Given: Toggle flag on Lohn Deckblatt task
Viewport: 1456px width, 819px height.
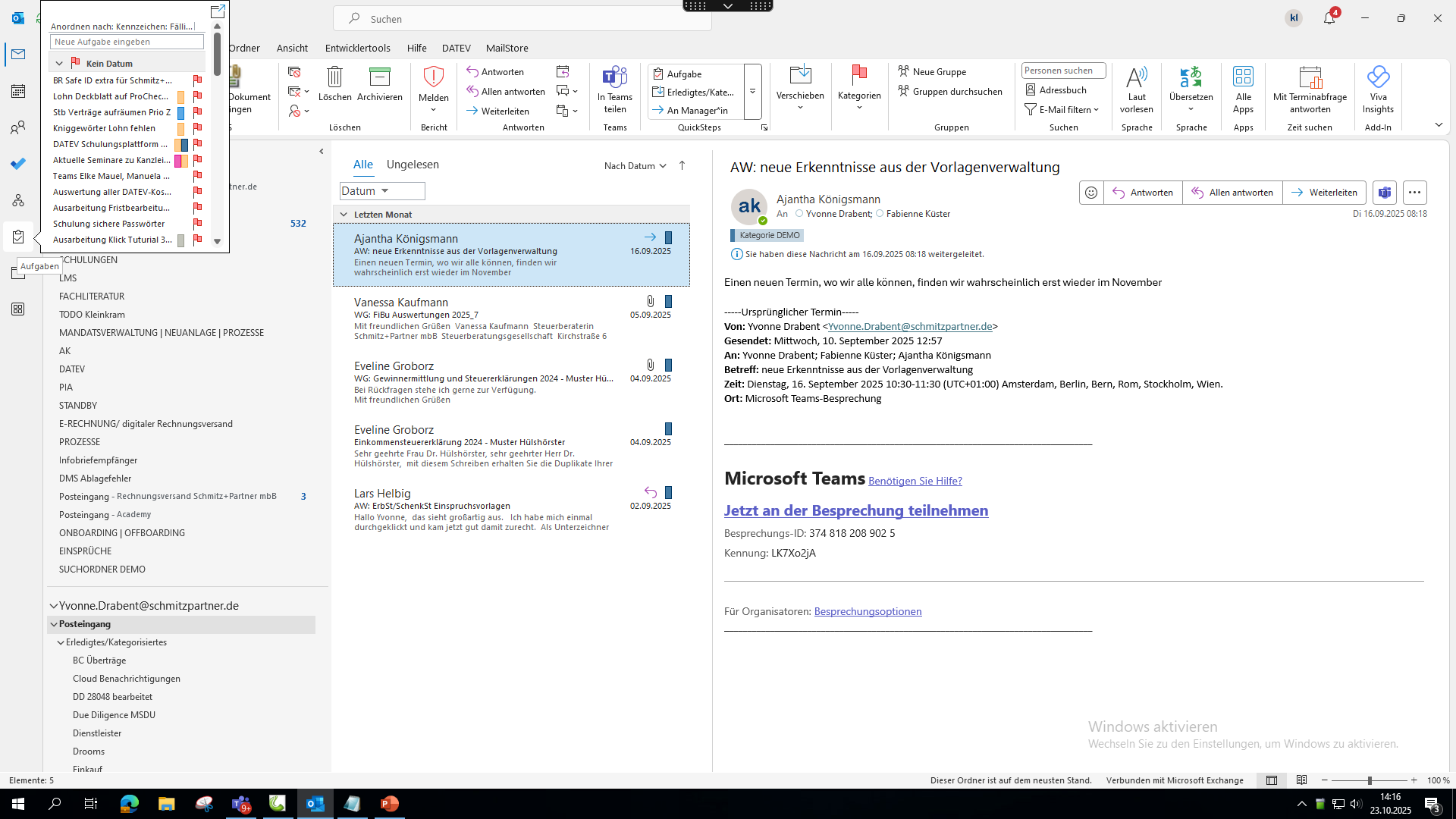Looking at the screenshot, I should pyautogui.click(x=197, y=96).
